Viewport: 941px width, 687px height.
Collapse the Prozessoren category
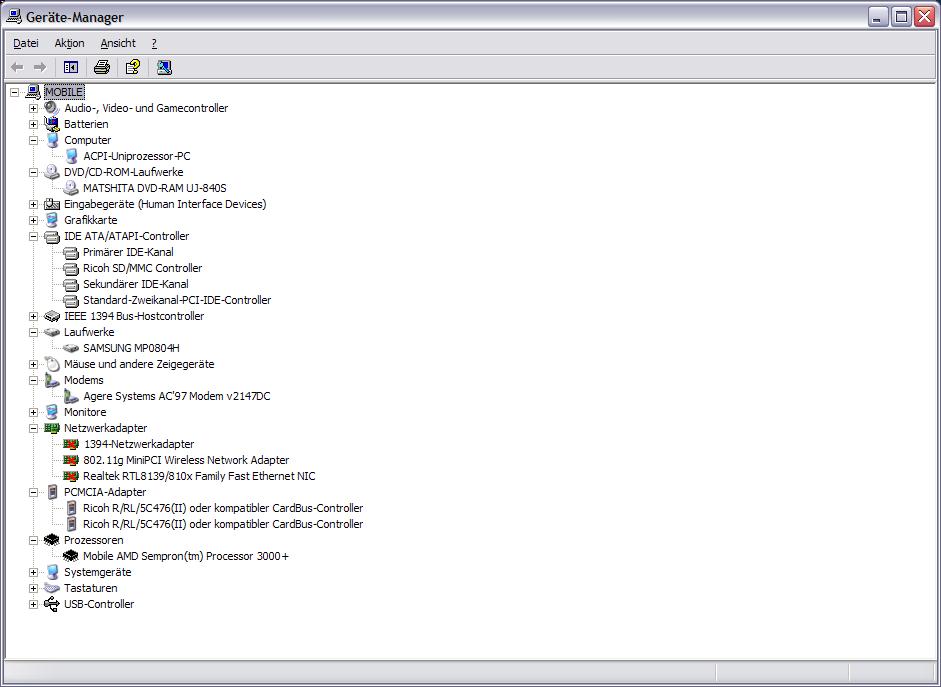[x=34, y=541]
